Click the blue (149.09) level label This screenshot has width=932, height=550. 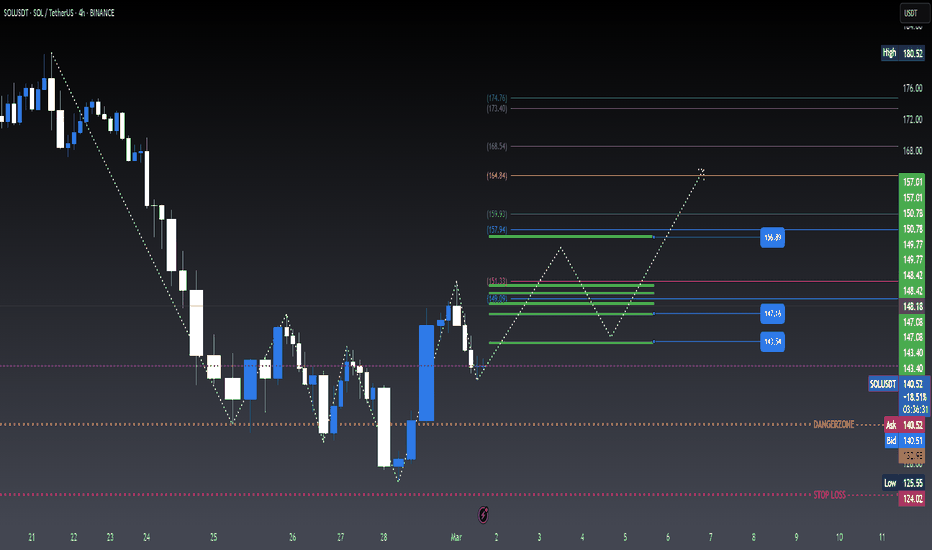(x=497, y=298)
